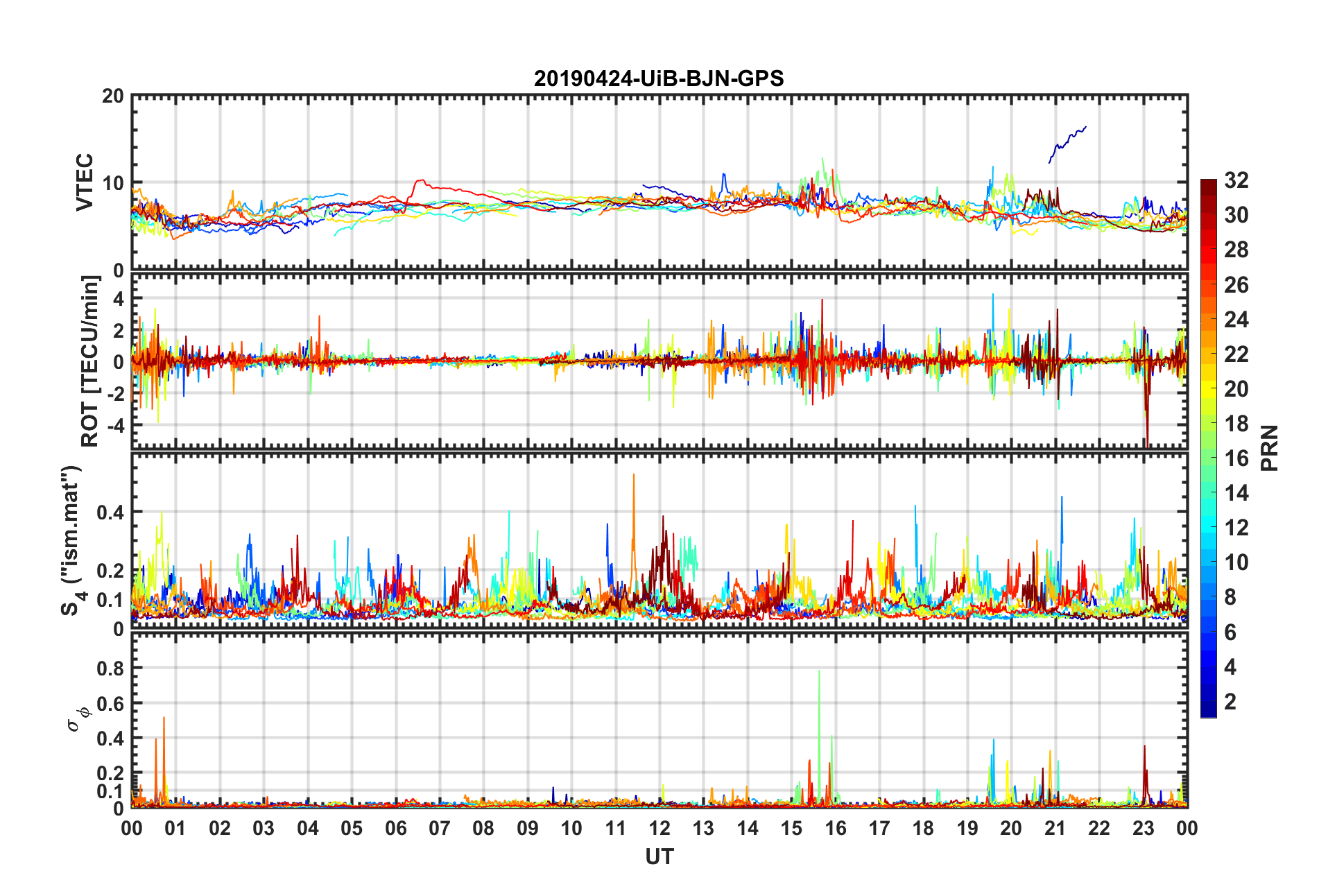Click the plot title "20190424-UiB-BJN-GPS"
1319x896 pixels.
click(x=659, y=78)
